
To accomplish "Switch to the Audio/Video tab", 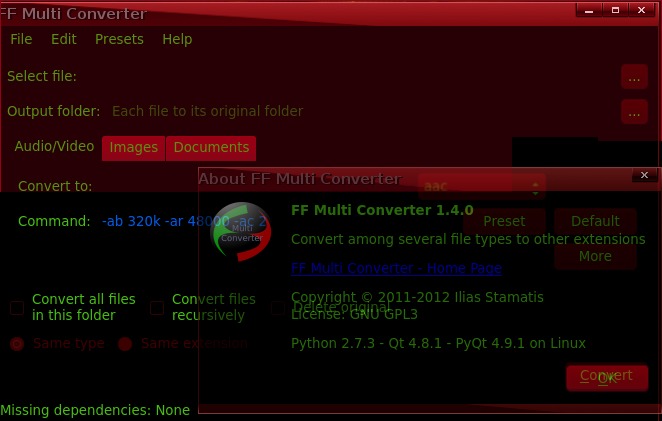I will (x=54, y=146).
